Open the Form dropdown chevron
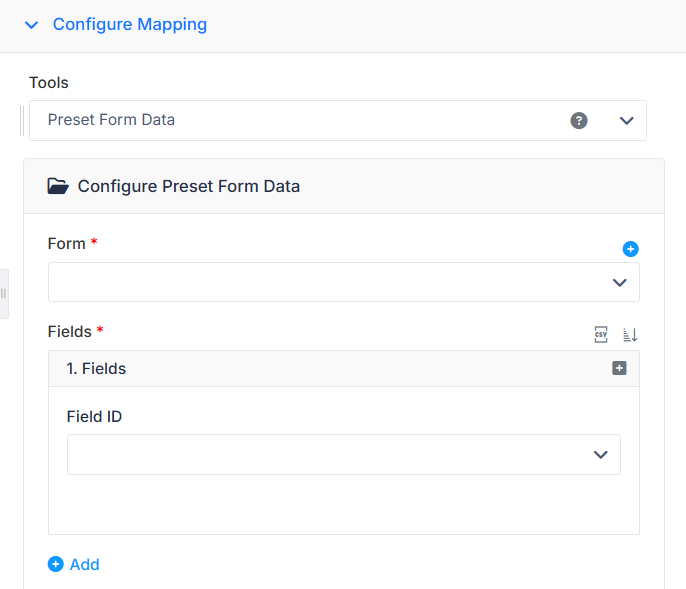686x589 pixels. click(x=619, y=283)
